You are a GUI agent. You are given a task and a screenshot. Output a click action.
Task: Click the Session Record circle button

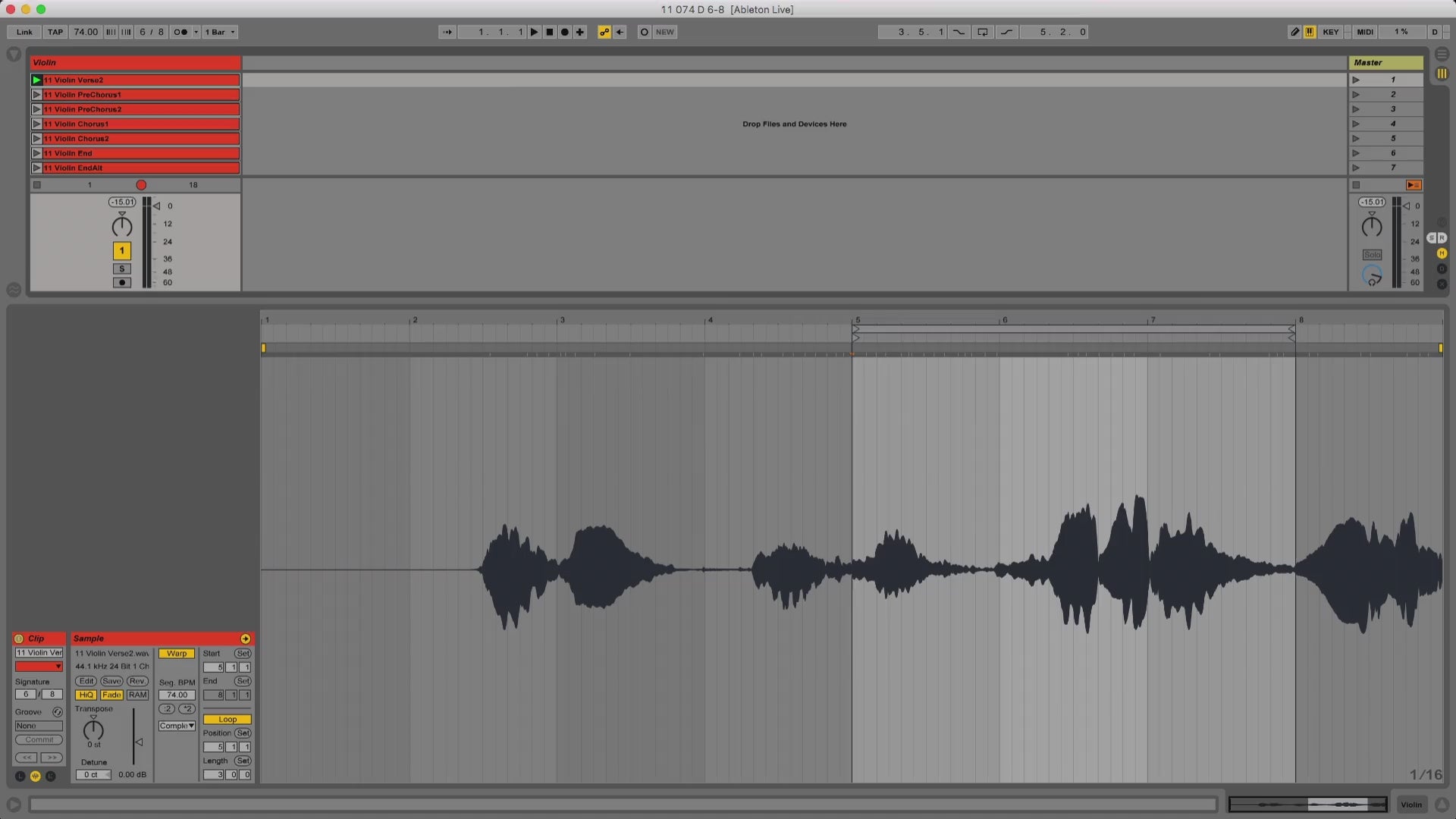click(645, 32)
